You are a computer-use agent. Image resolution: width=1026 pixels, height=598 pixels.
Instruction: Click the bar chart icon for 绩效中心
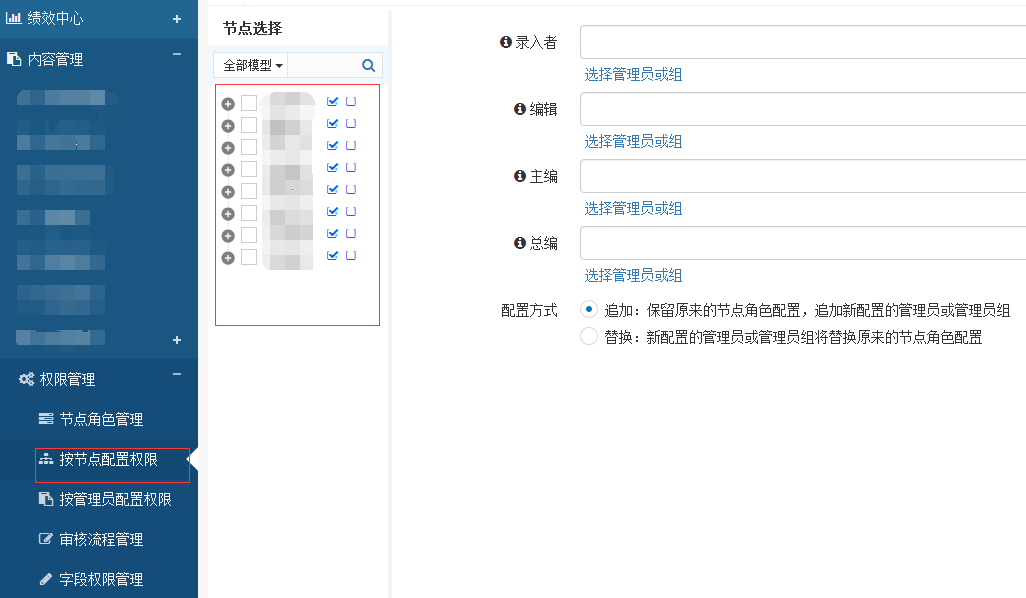click(14, 18)
